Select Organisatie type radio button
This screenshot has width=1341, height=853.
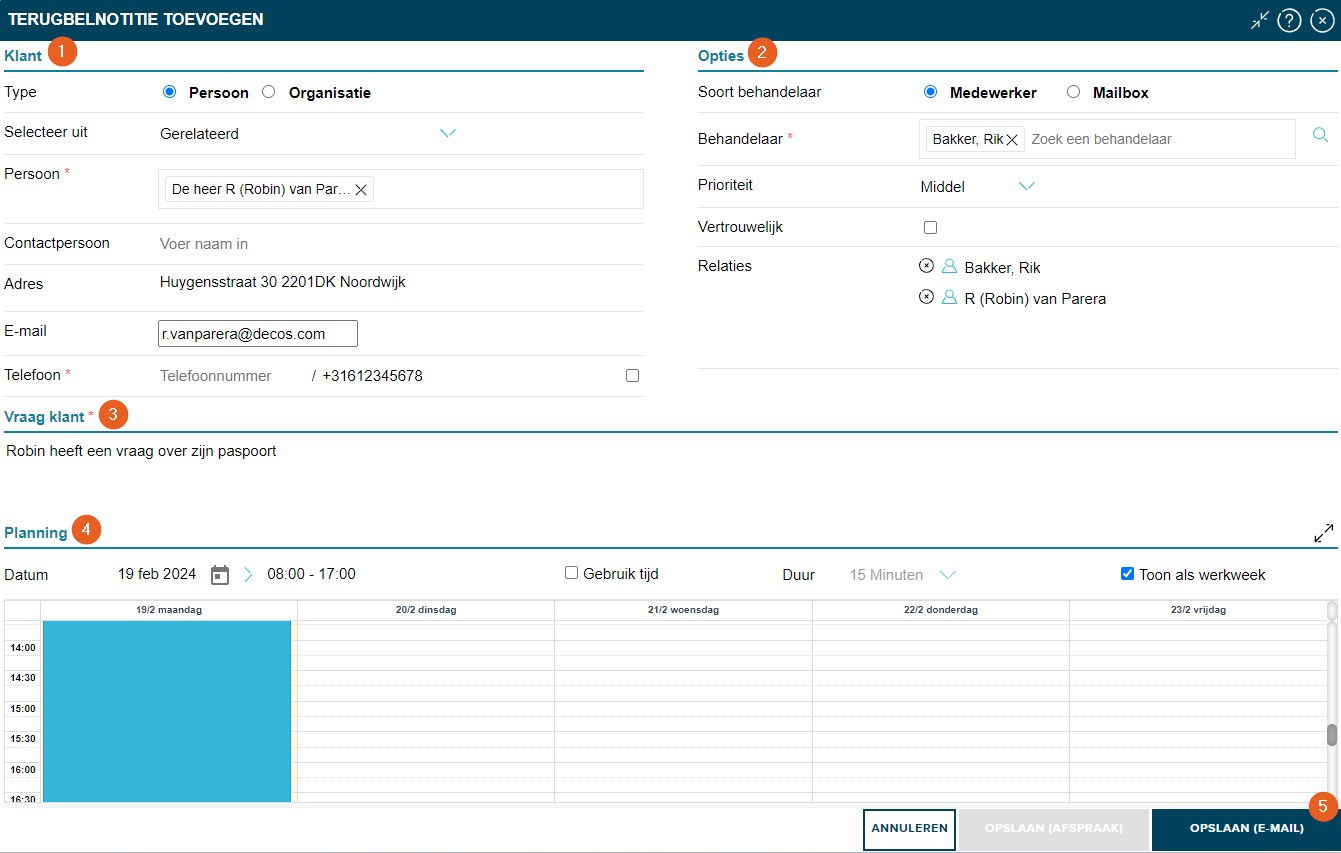pyautogui.click(x=268, y=92)
